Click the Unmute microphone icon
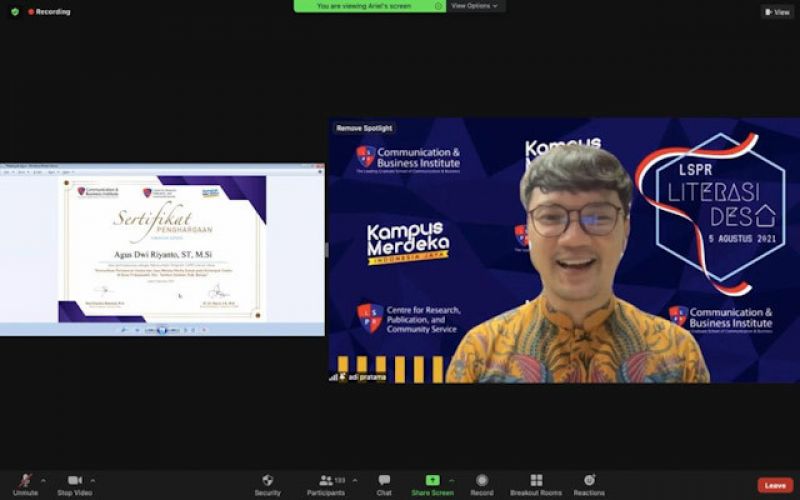This screenshot has height=500, width=800. click(24, 481)
